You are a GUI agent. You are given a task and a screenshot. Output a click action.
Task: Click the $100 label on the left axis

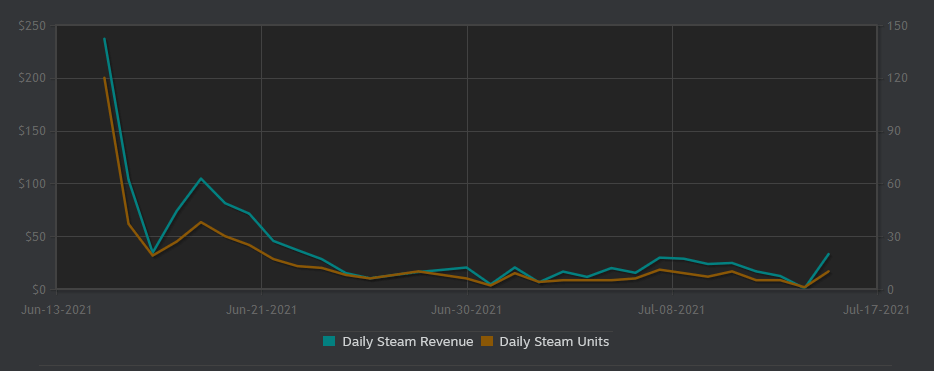(34, 184)
